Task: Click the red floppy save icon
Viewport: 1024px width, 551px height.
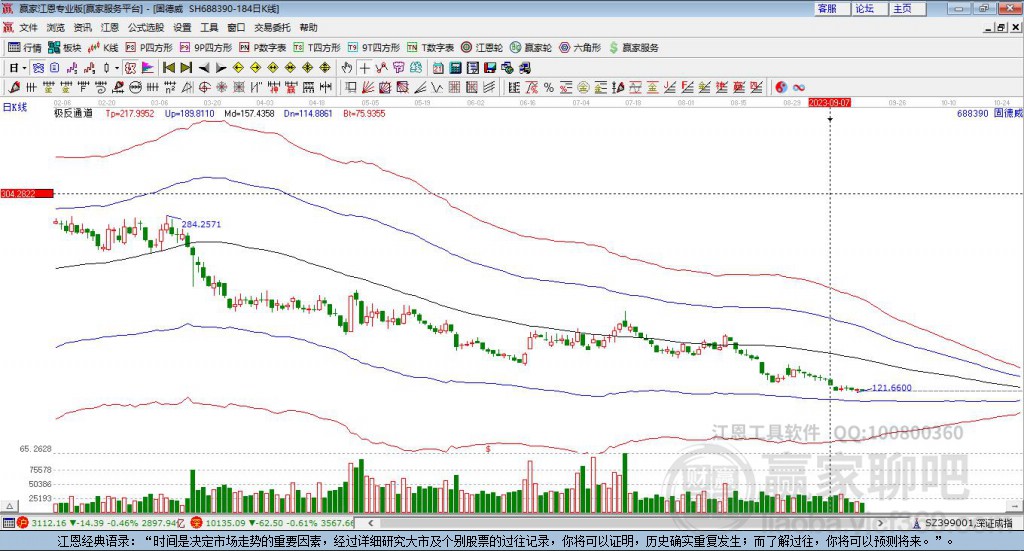Action: tap(490, 68)
